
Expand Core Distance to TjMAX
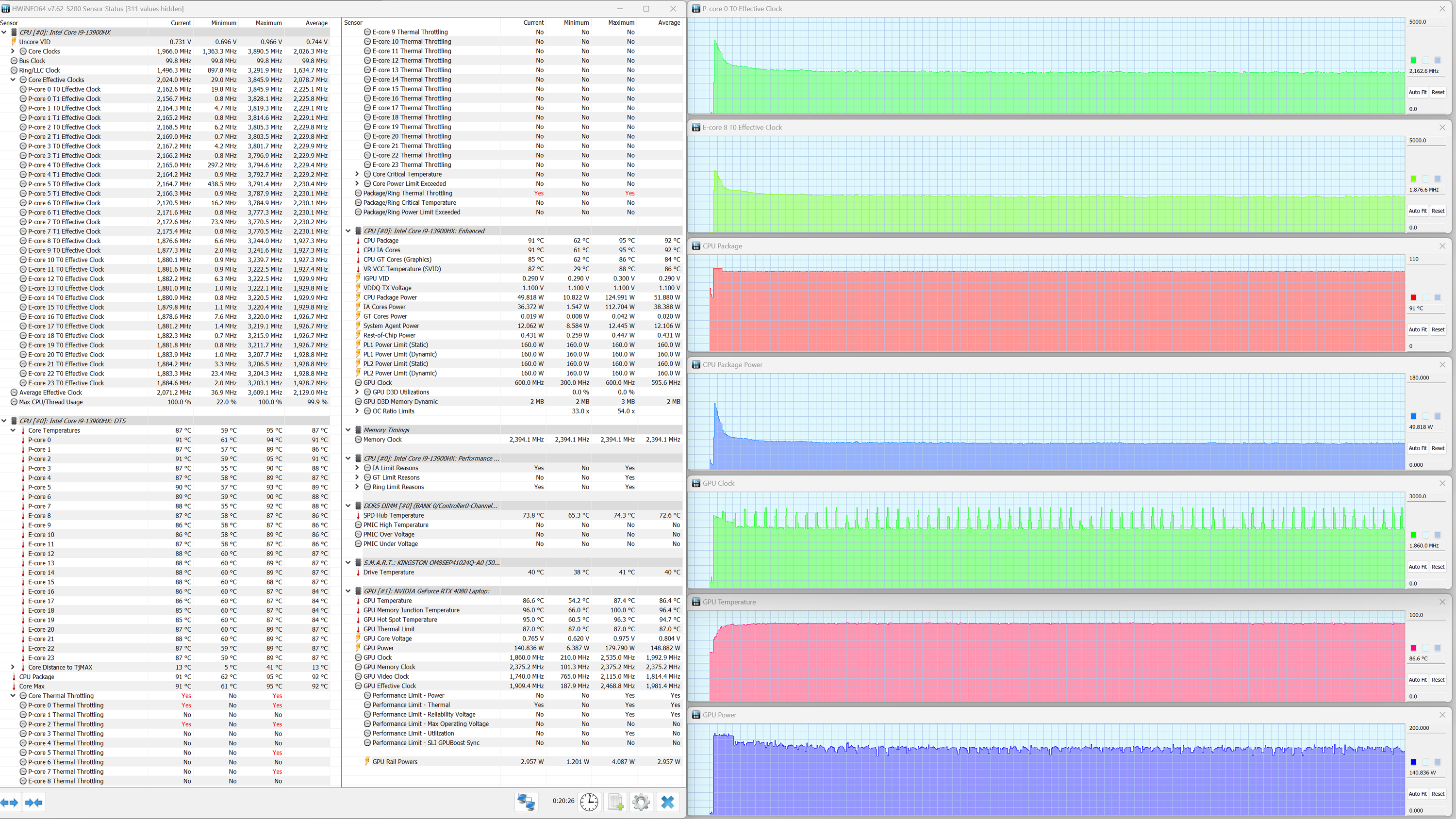click(13, 667)
